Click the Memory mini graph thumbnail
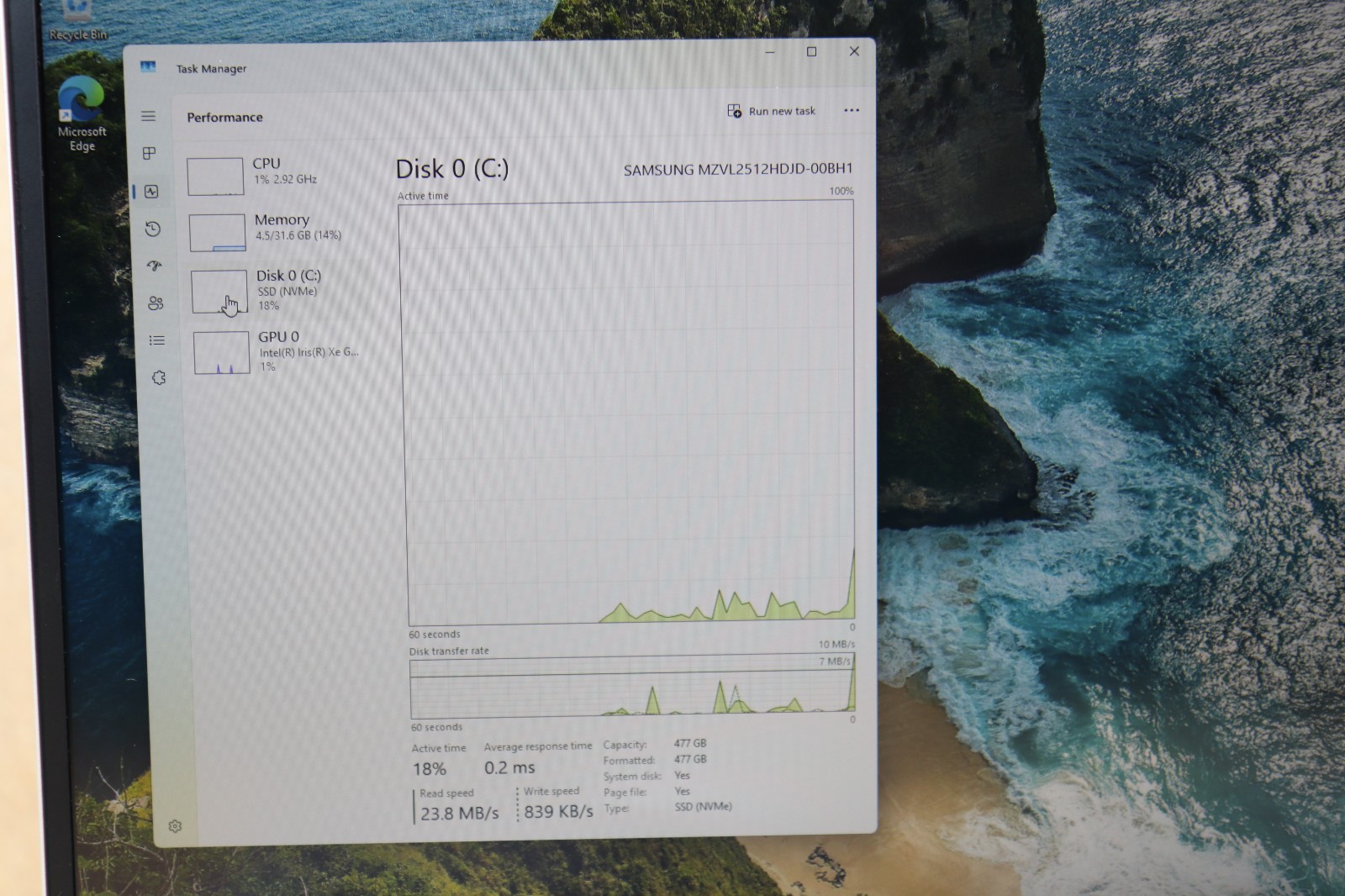Screen dimensions: 1345x896 click(217, 233)
